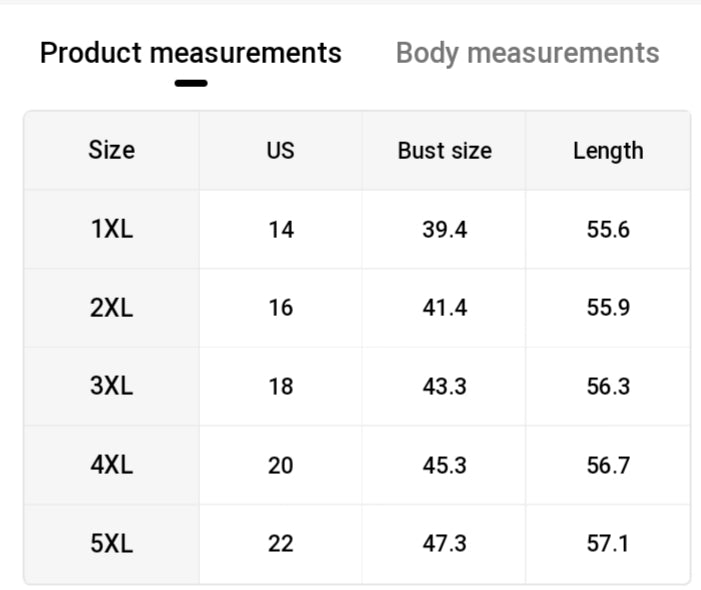
Task: Click the 41.4 bust size value
Action: tap(444, 308)
